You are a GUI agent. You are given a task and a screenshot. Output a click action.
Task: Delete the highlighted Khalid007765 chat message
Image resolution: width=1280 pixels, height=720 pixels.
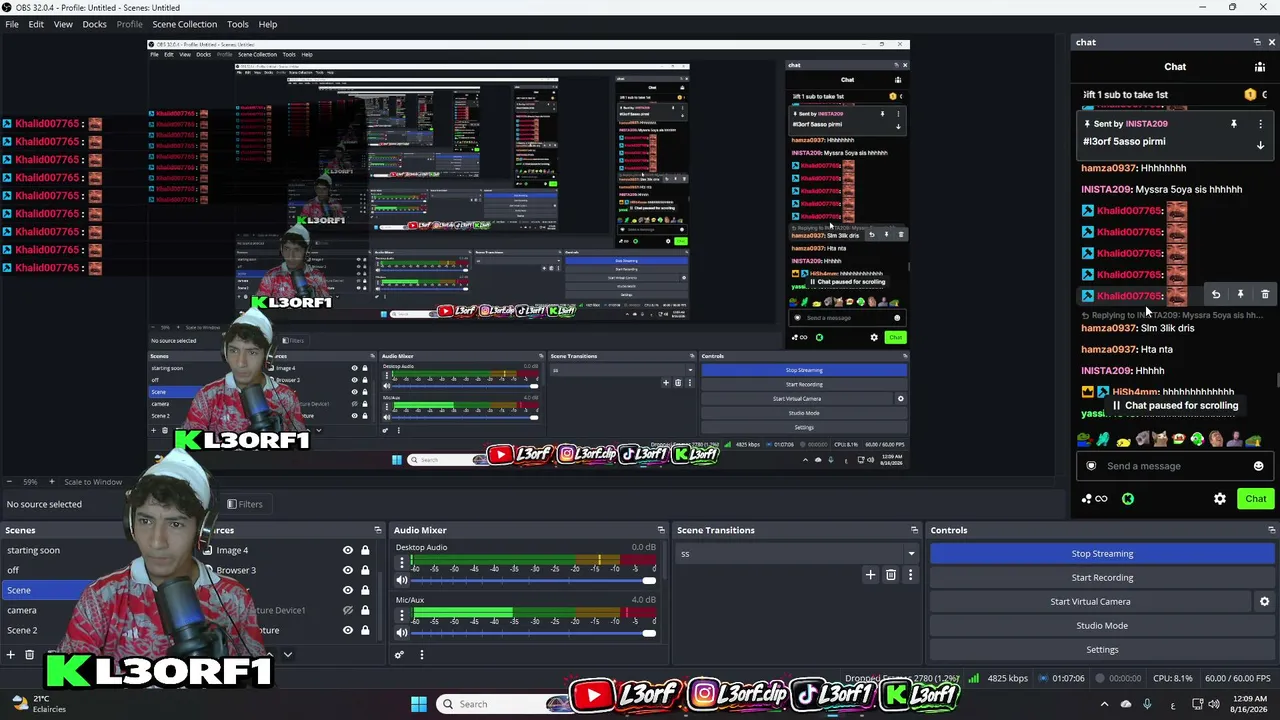[1265, 295]
